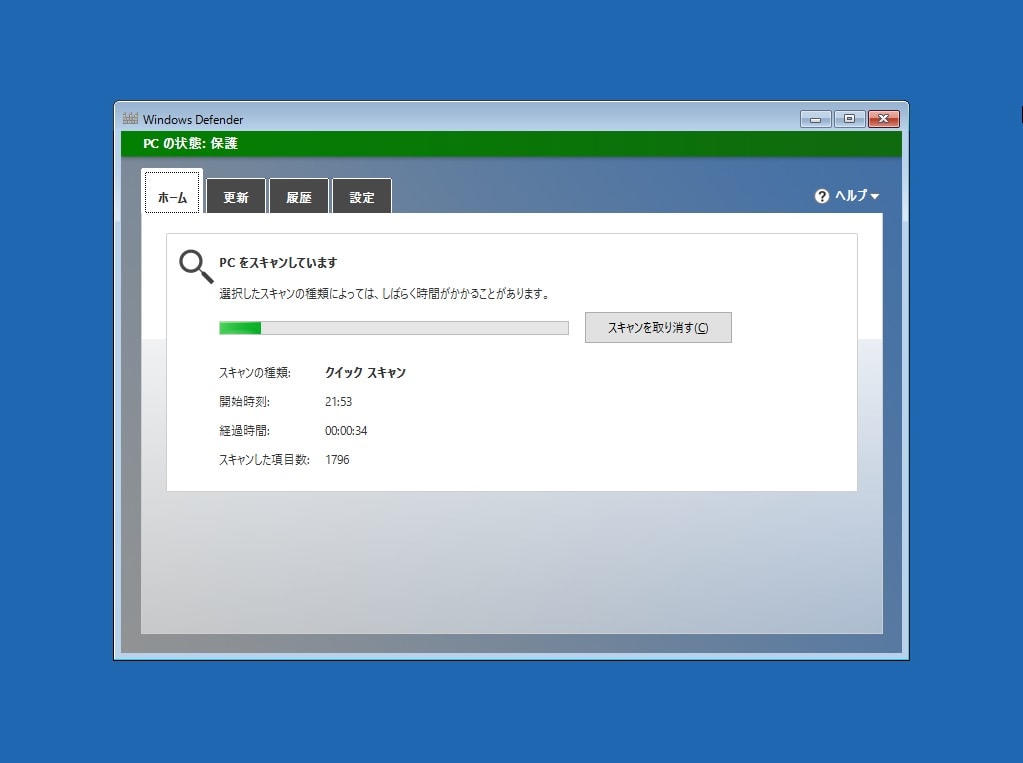Open the 履歴 tab
Screen dimensions: 1023x763
pos(299,196)
